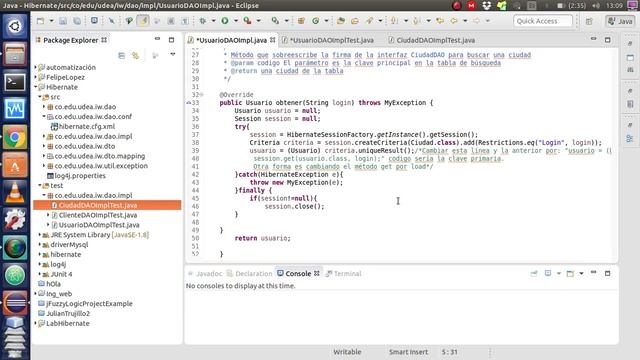Click the External Tools run icon

point(276,21)
